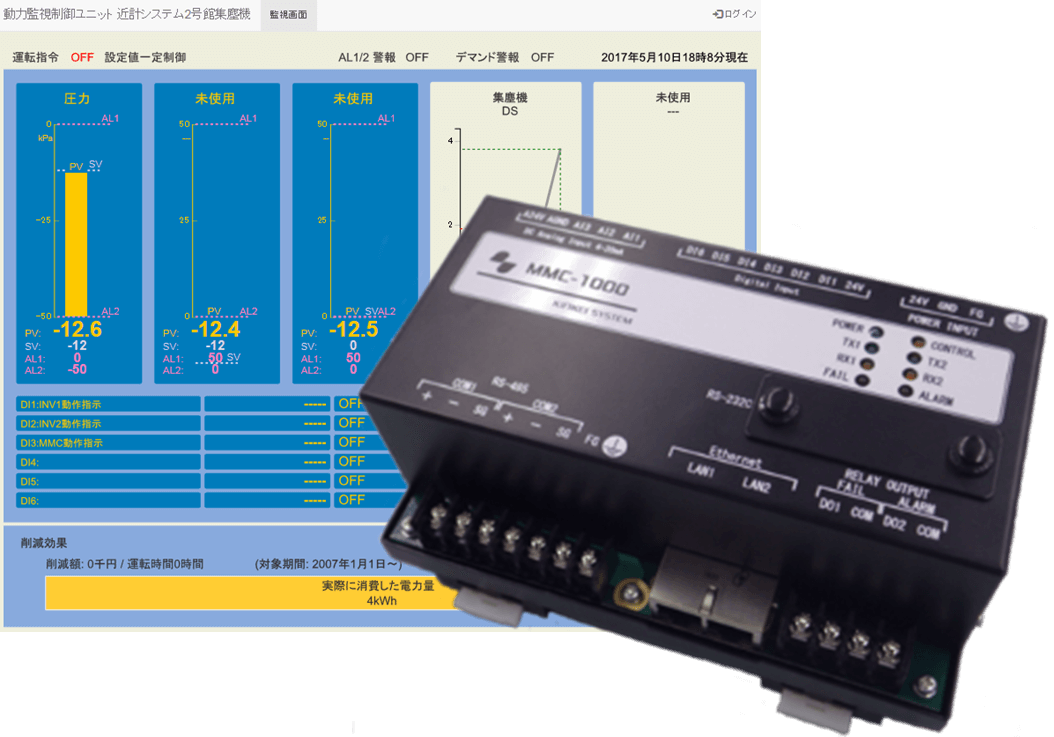The height and width of the screenshot is (737, 1054).
Task: Click the date 2017年5月10日18時8分現在
Action: point(674,58)
